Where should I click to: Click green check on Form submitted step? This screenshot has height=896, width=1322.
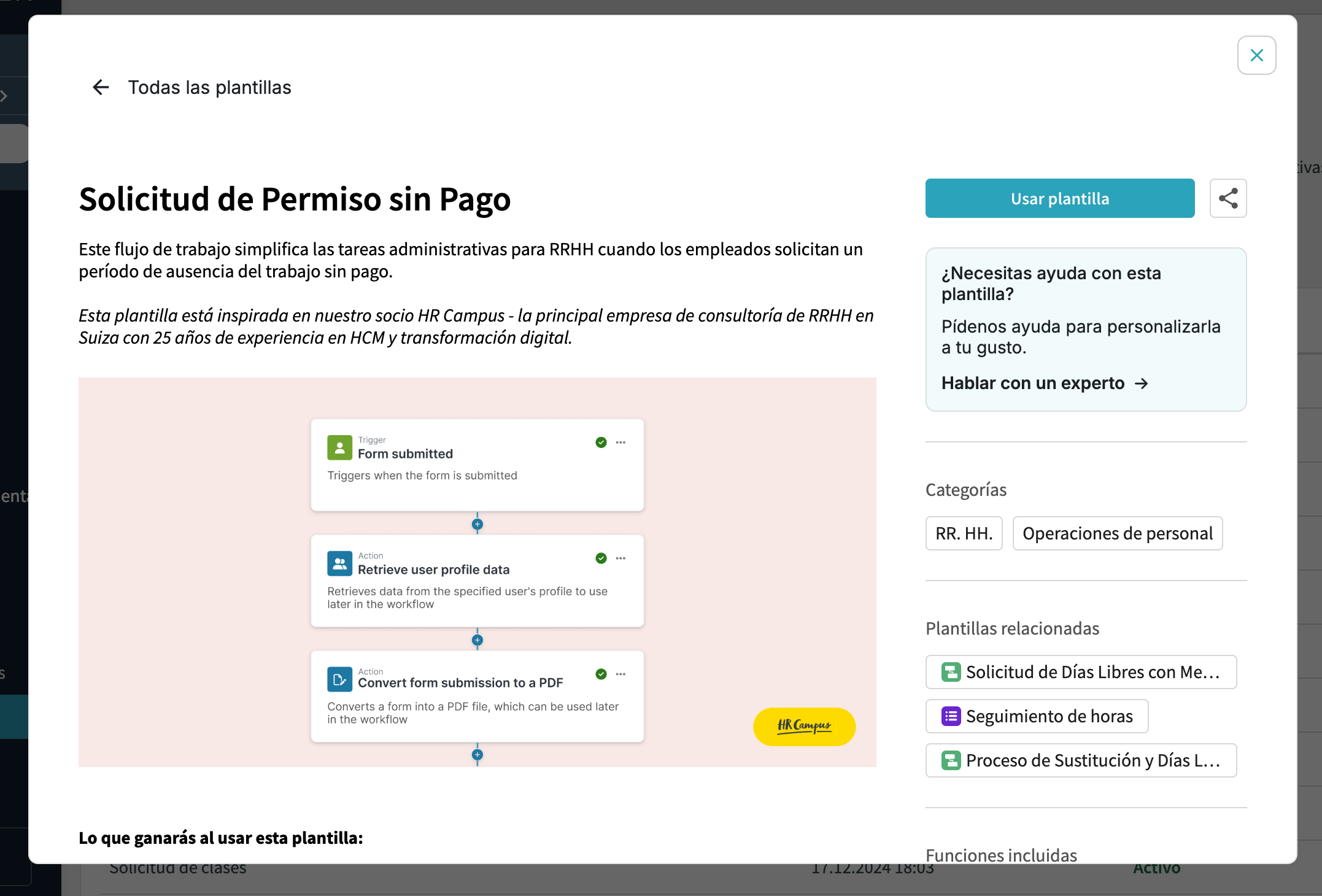pyautogui.click(x=601, y=442)
